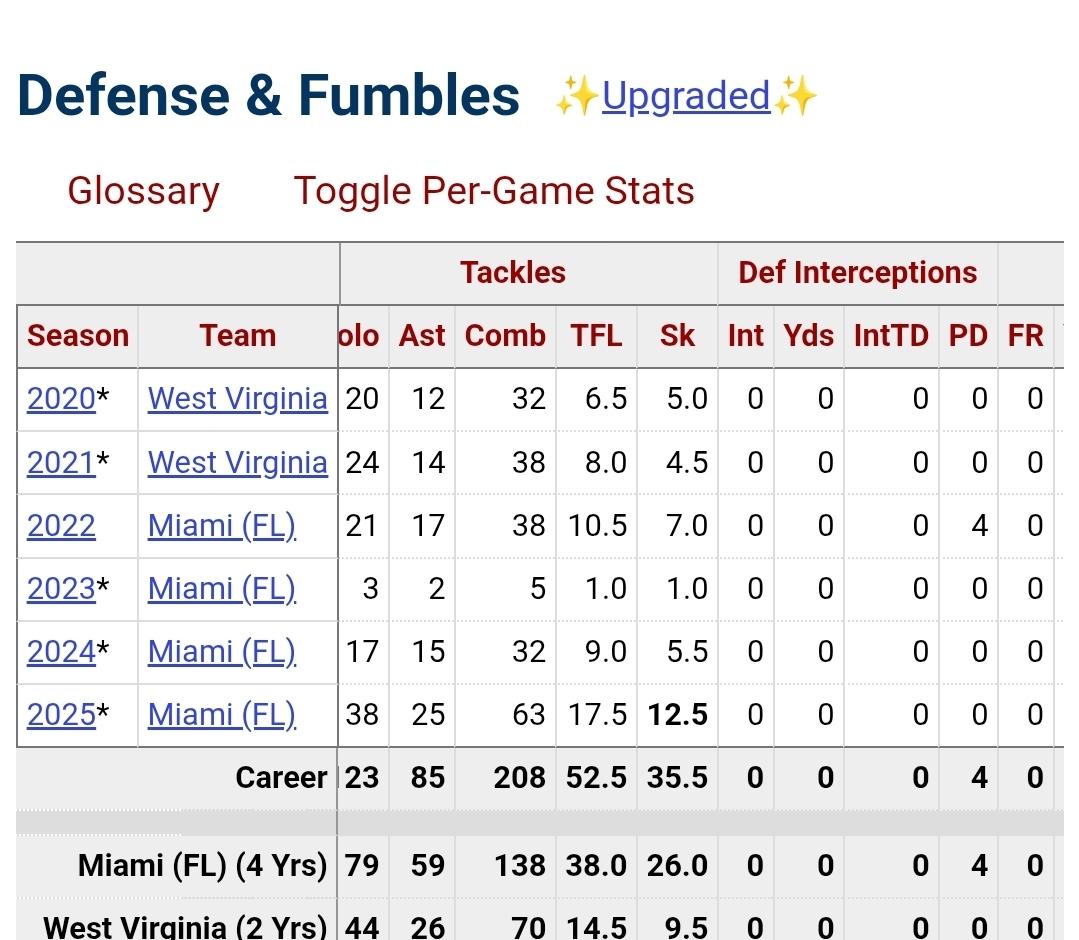Sort table by TFL column
Image resolution: width=1079 pixels, height=940 pixels.
click(x=596, y=335)
